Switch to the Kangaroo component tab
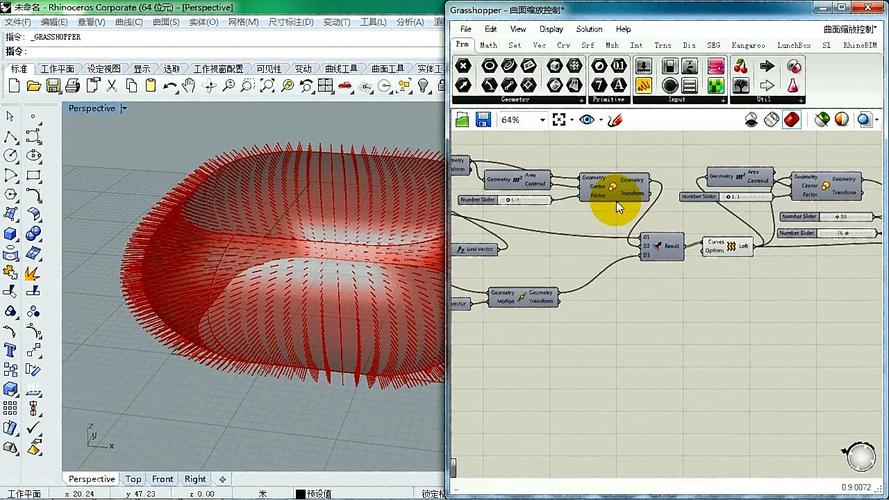Image resolution: width=889 pixels, height=500 pixels. (748, 45)
